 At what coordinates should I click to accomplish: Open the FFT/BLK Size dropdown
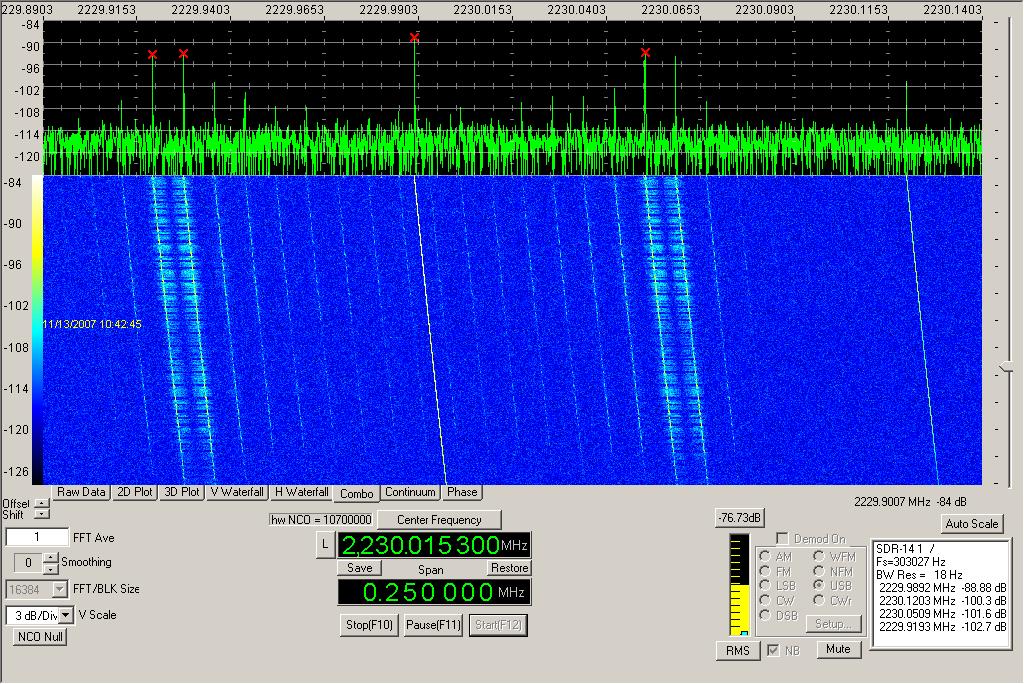click(59, 589)
